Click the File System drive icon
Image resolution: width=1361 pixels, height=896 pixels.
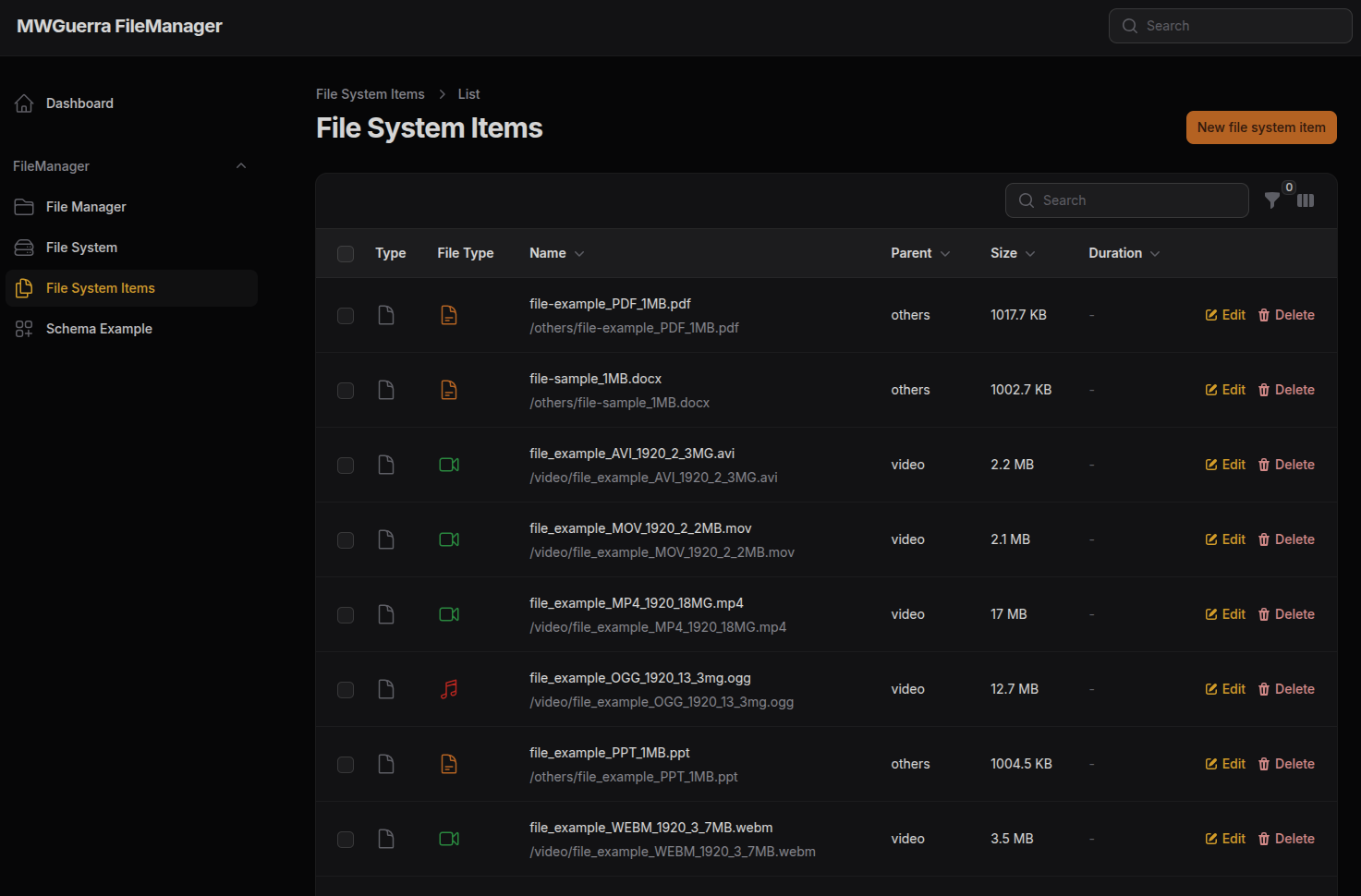(24, 248)
